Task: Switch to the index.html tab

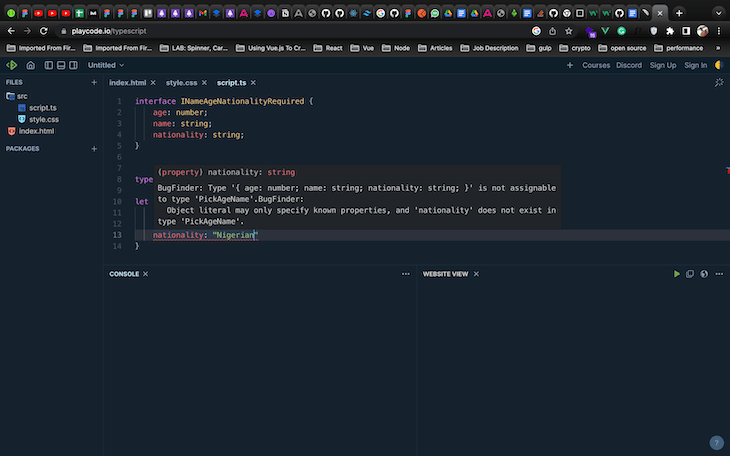Action: pyautogui.click(x=128, y=82)
